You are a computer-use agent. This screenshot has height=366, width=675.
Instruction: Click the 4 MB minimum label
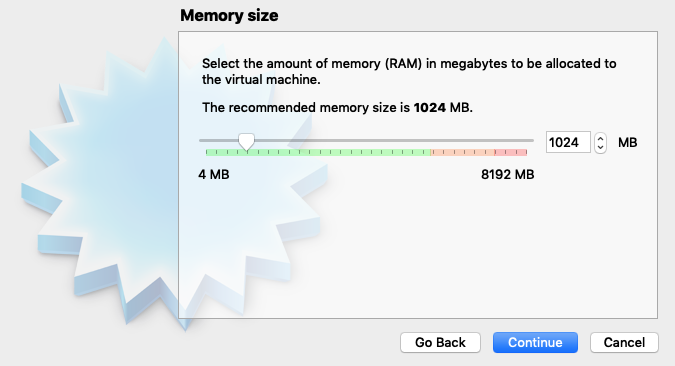coord(214,174)
